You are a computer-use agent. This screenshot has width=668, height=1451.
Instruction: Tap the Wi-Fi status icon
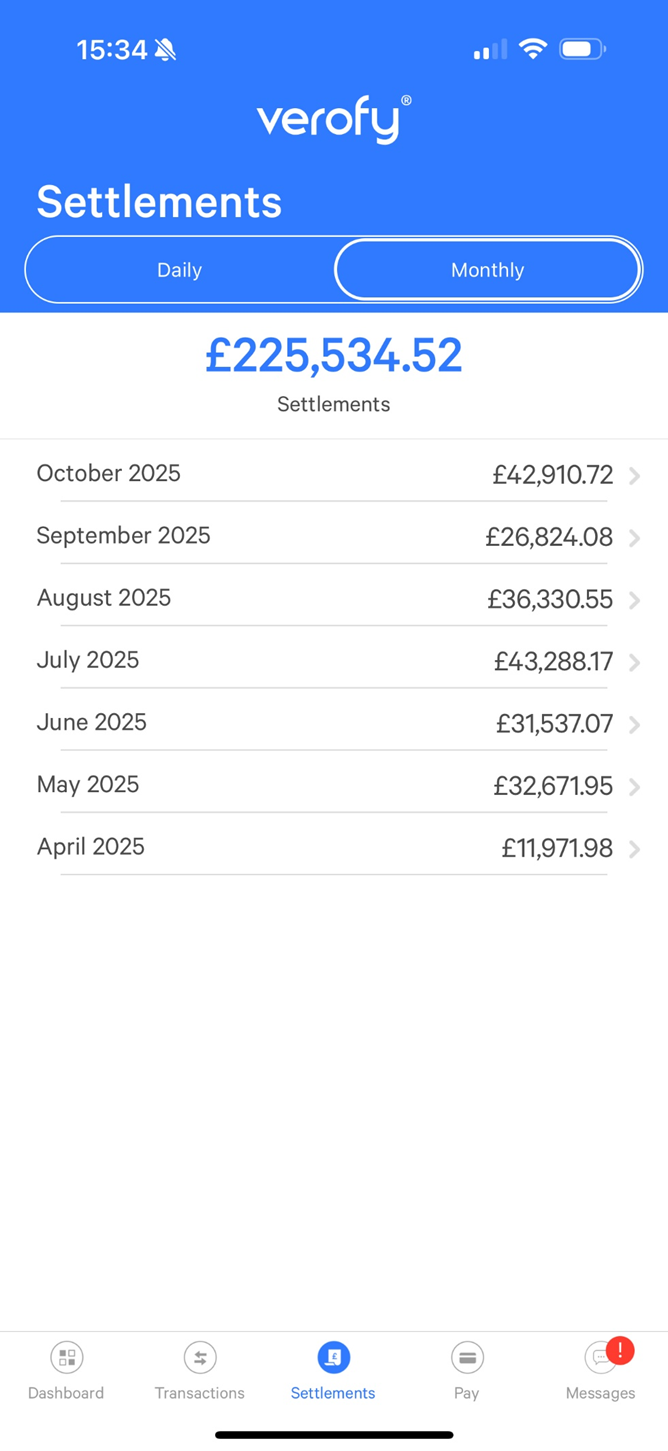[534, 49]
